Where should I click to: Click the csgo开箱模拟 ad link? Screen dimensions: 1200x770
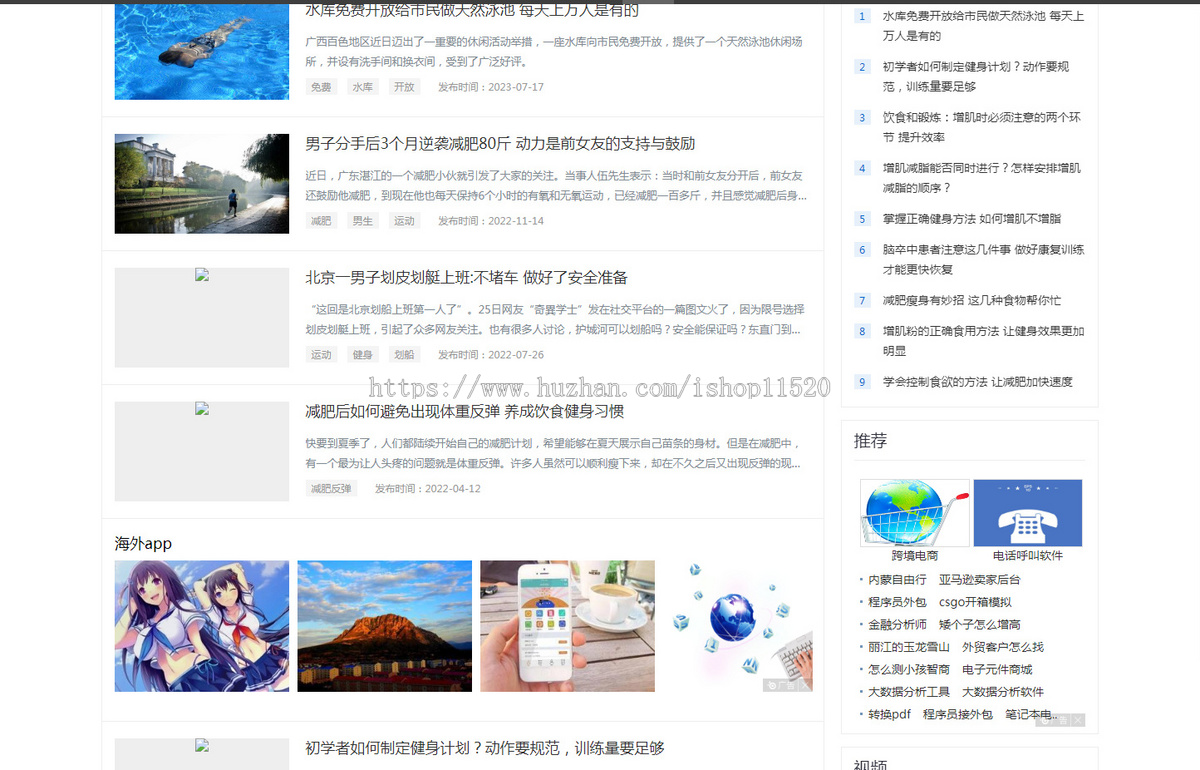(x=975, y=602)
